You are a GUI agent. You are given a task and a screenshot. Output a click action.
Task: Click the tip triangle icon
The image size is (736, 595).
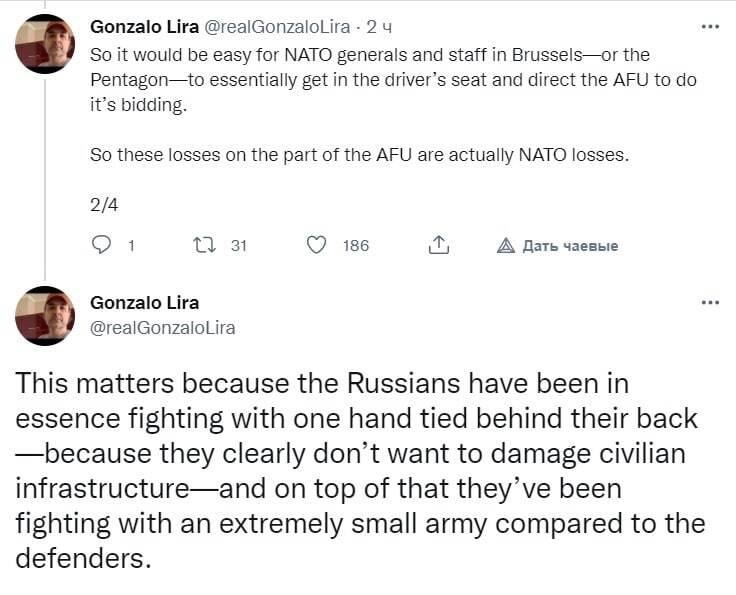coord(506,246)
